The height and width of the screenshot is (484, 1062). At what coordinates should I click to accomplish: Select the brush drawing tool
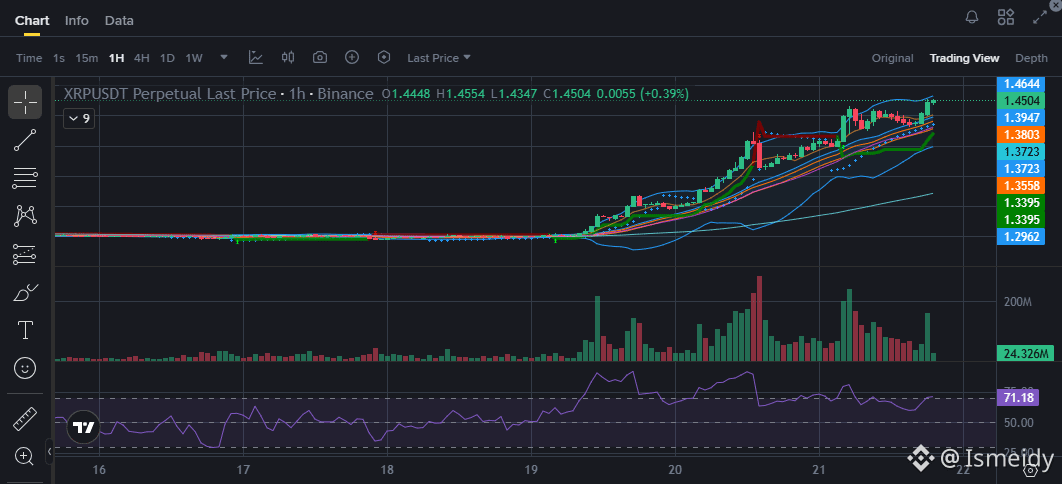point(25,292)
